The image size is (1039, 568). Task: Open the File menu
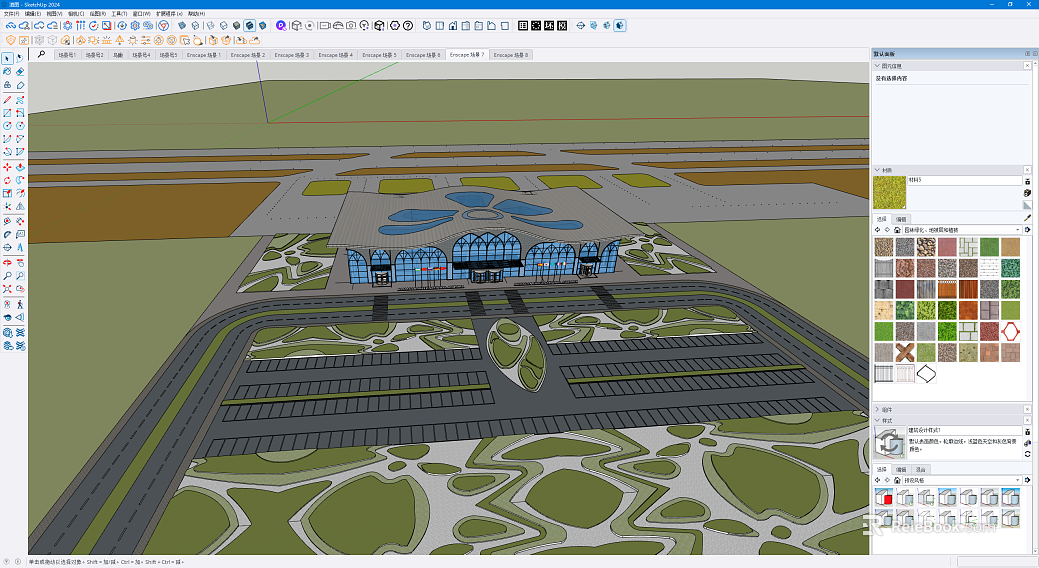[11, 13]
